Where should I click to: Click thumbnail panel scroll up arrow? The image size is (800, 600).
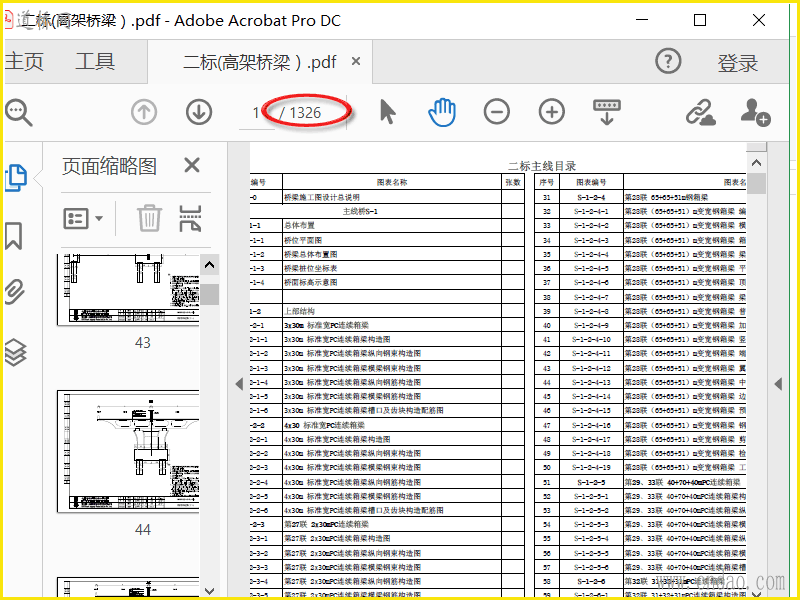(209, 265)
